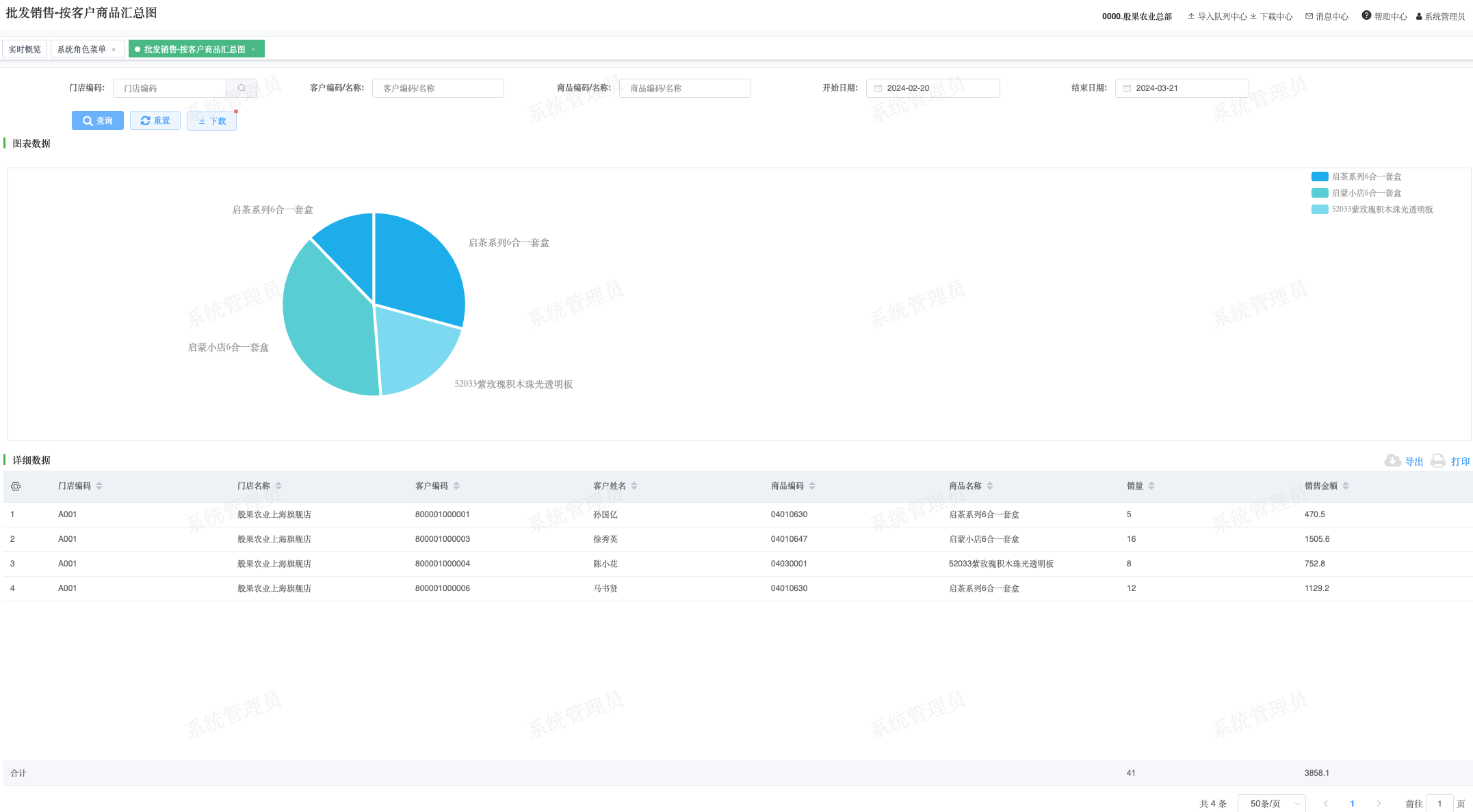Open 帮助中心 question mark icon
The image size is (1473, 812).
pos(1366,16)
